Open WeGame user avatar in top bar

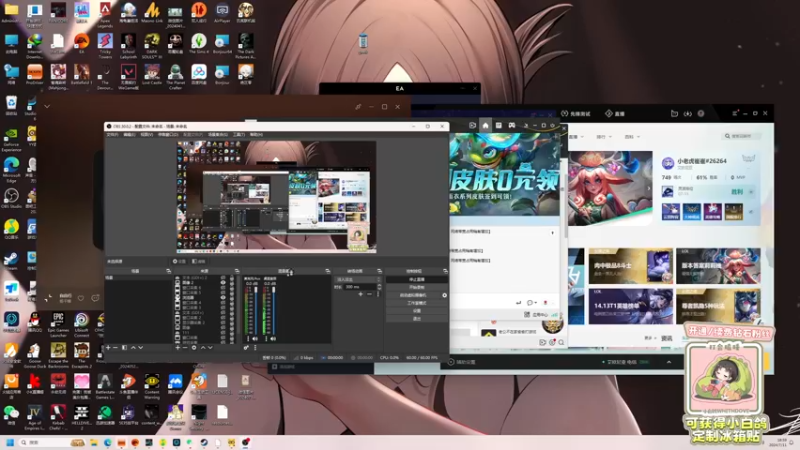coord(701,113)
